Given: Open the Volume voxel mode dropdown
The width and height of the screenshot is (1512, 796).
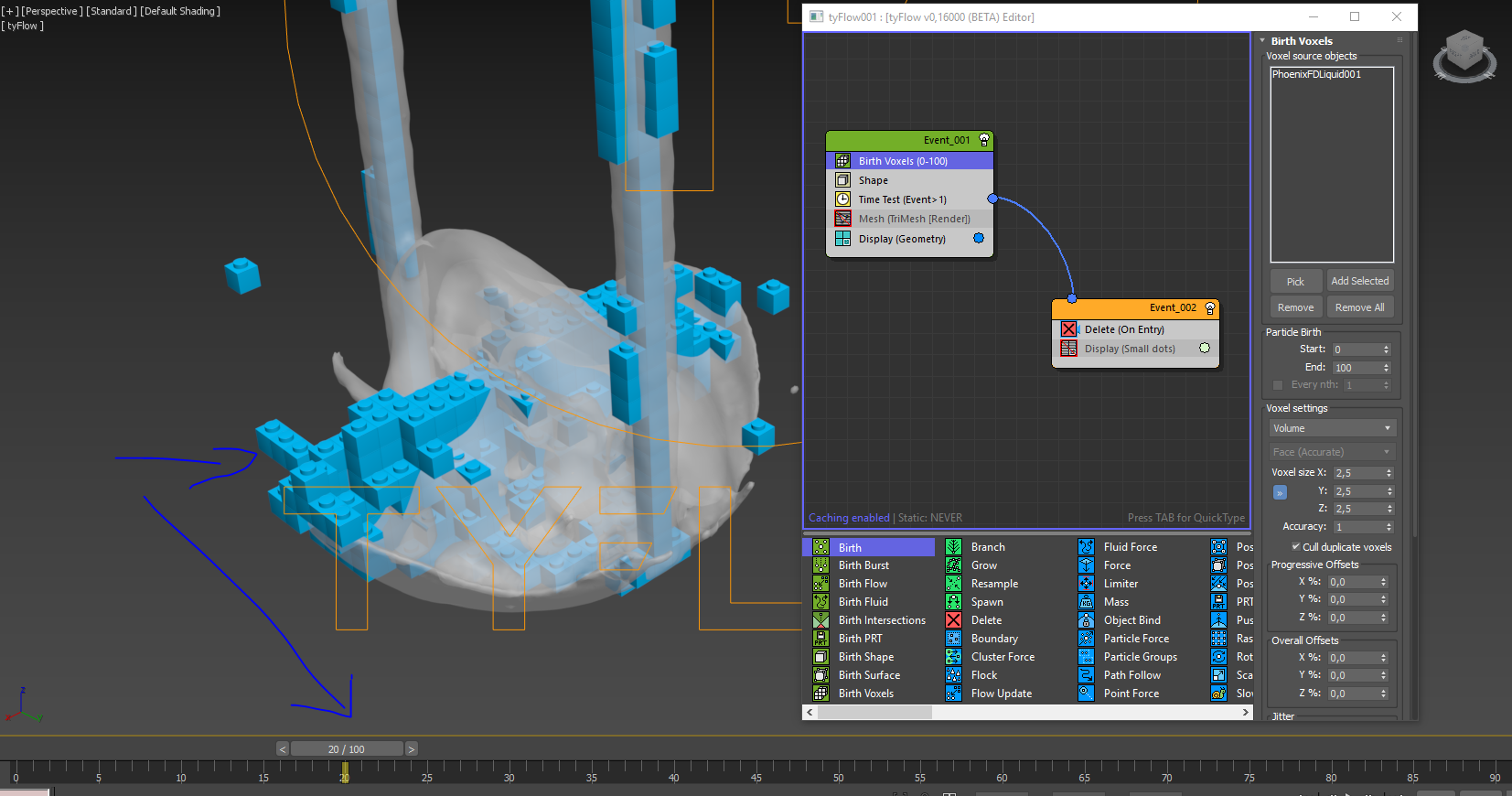Looking at the screenshot, I should point(1331,428).
